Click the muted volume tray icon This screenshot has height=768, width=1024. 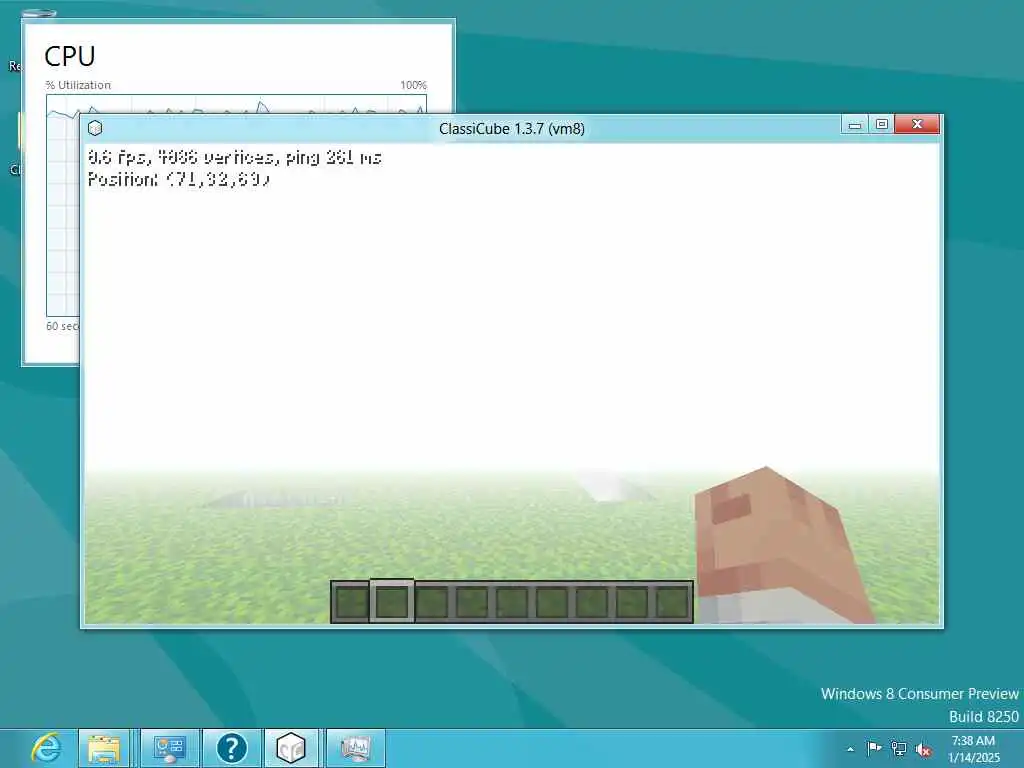[923, 750]
